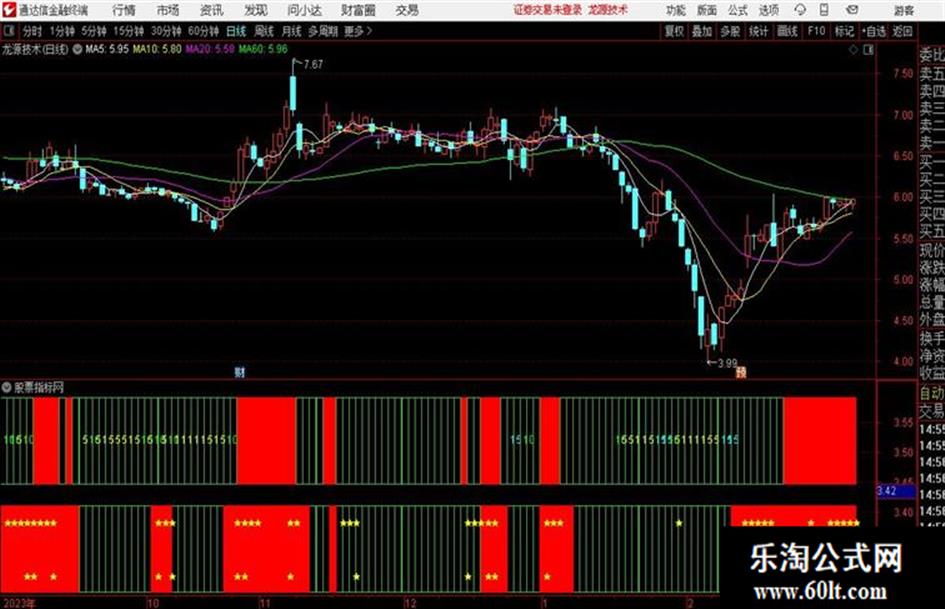
Task: Open the envelope message icon
Action: (852, 10)
